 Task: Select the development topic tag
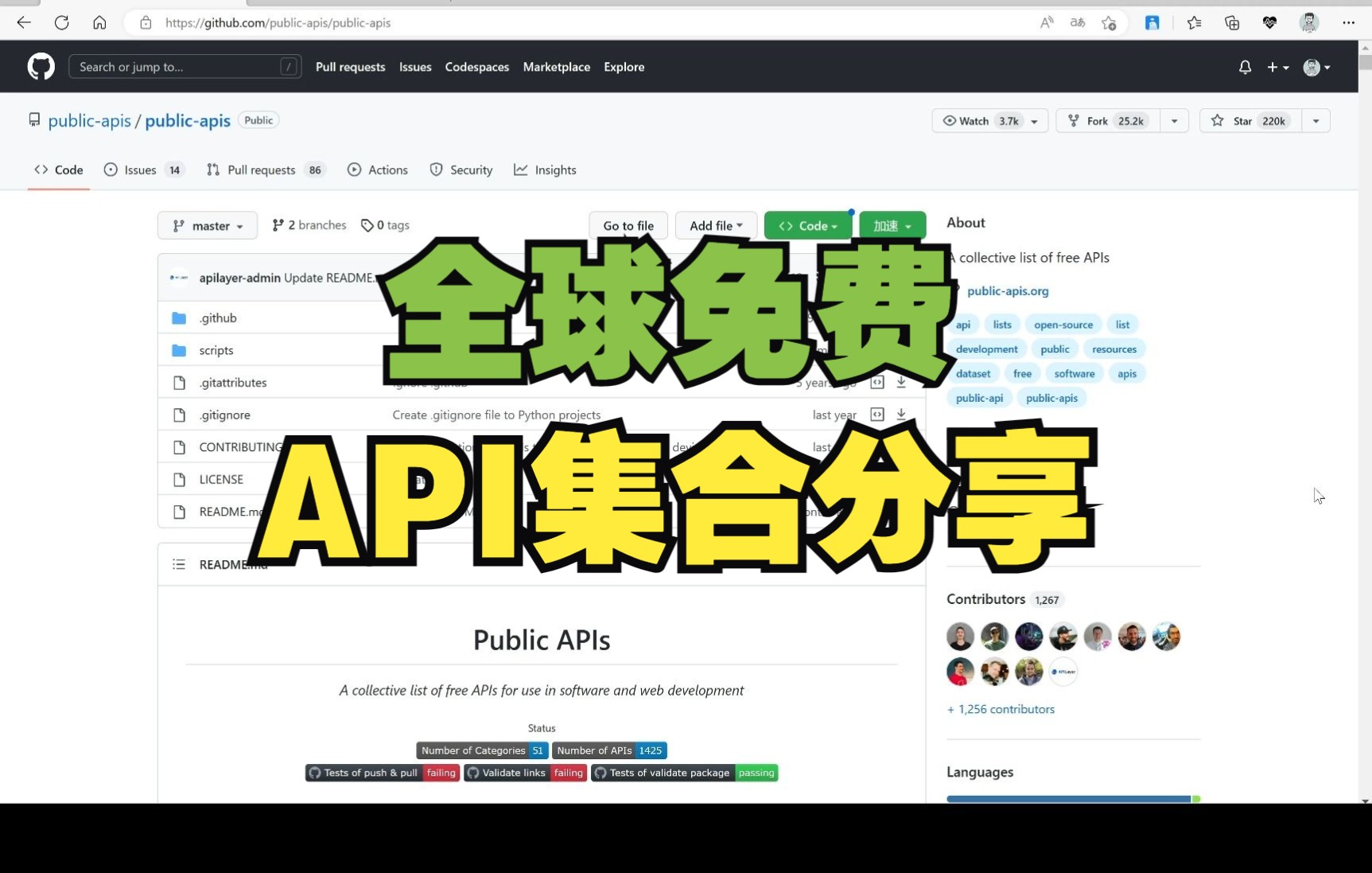[986, 349]
